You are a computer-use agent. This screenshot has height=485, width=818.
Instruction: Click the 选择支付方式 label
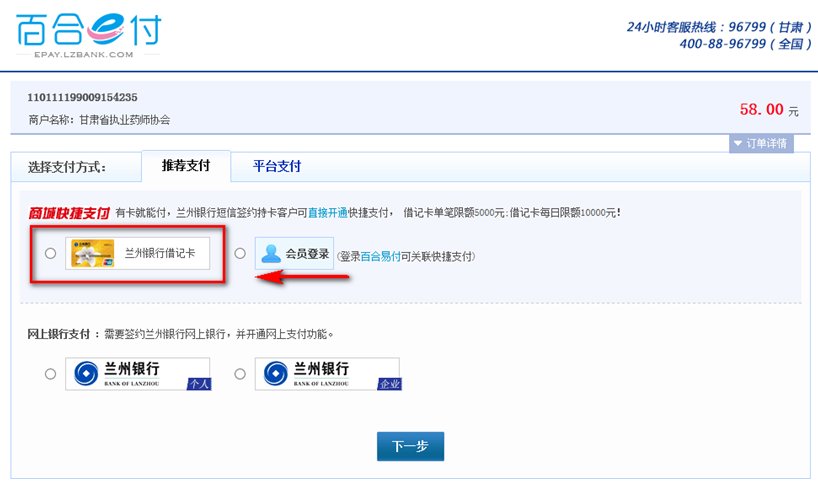coord(67,167)
